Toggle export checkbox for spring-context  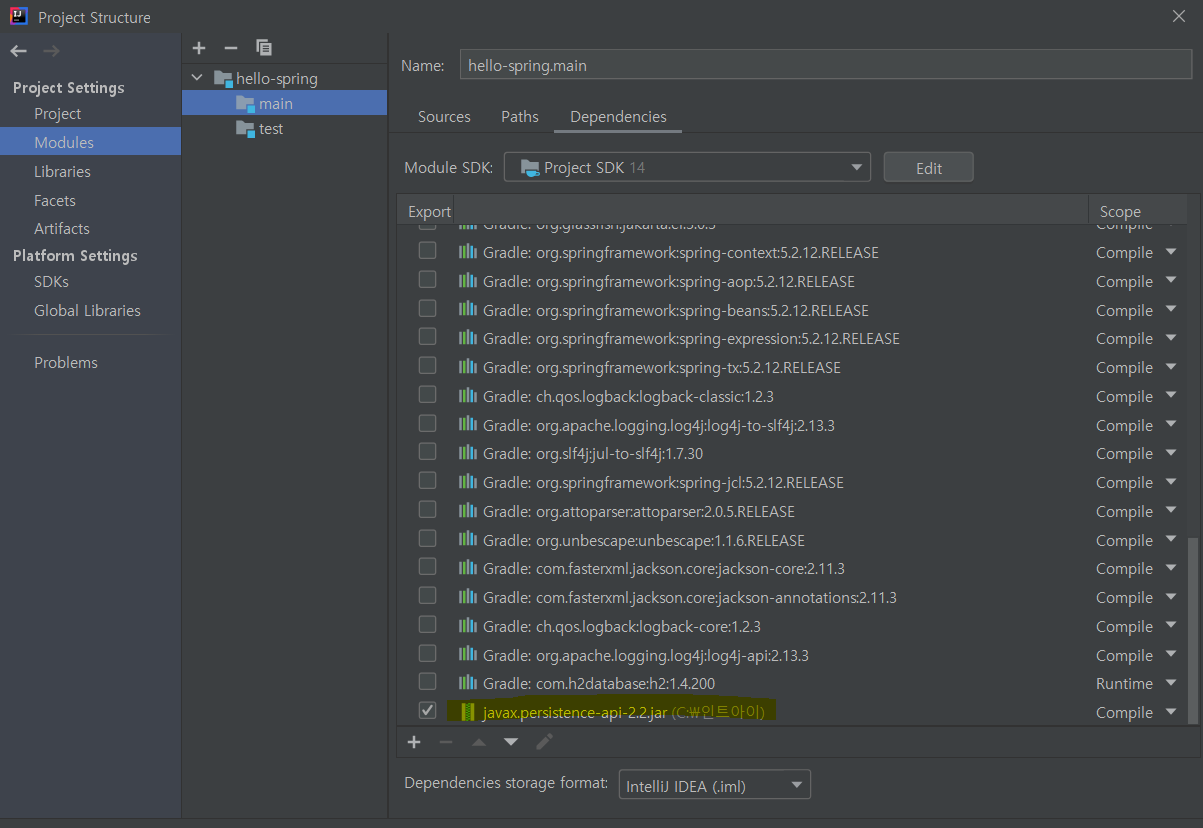pyautogui.click(x=427, y=251)
